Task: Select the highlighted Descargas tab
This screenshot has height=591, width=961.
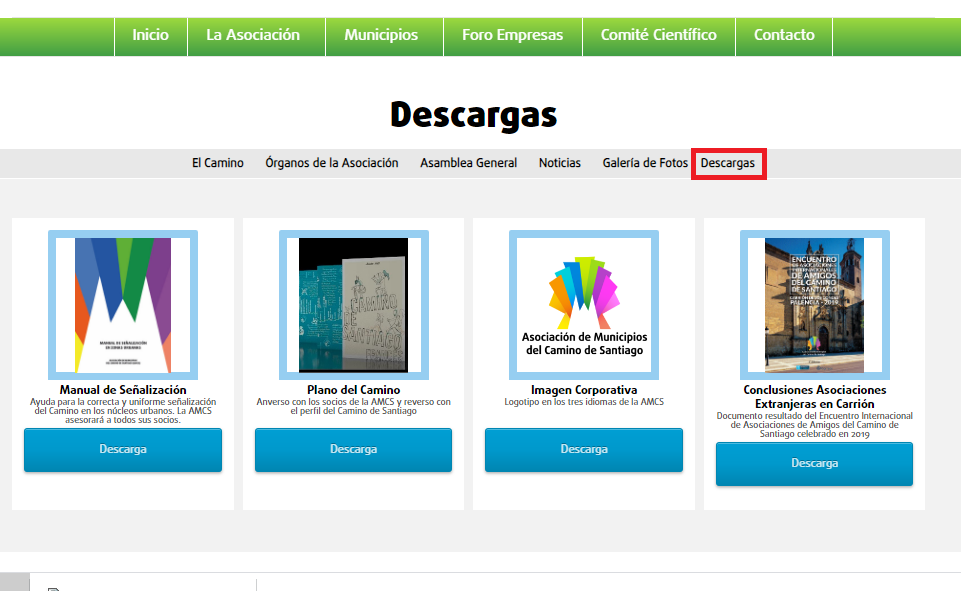Action: point(728,163)
